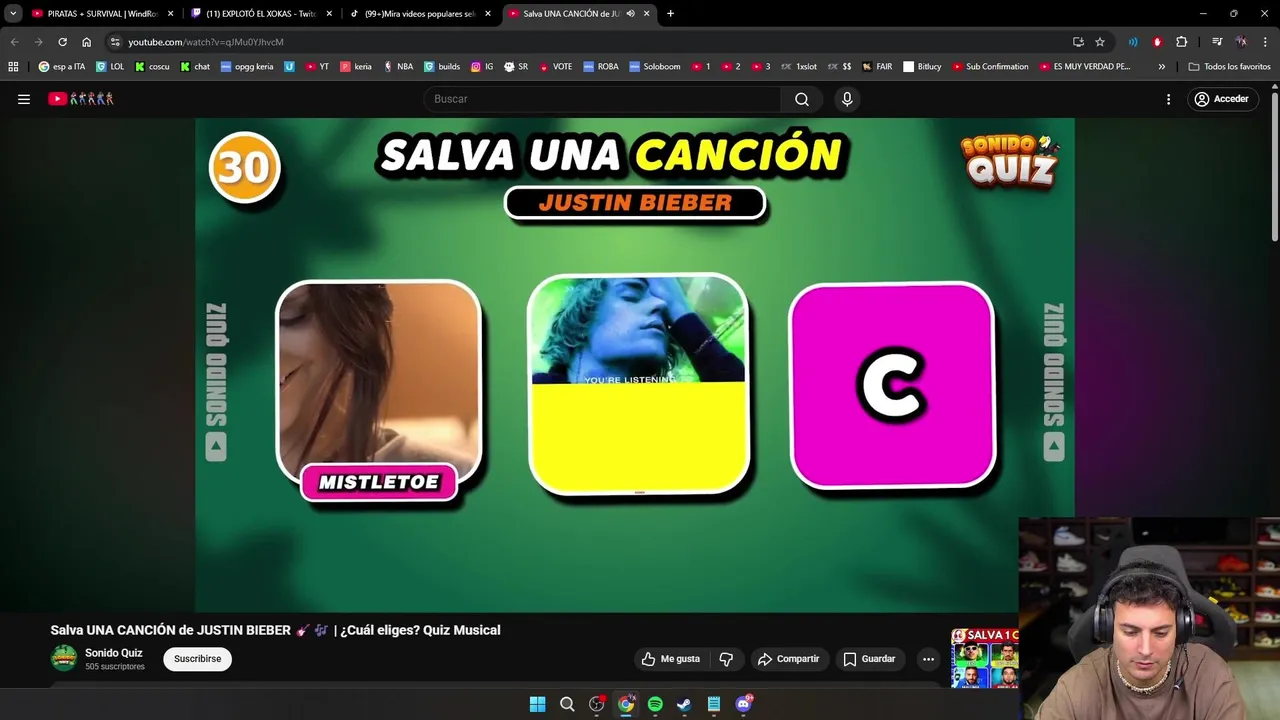
Task: Open the VOTE bookmark
Action: pos(555,67)
